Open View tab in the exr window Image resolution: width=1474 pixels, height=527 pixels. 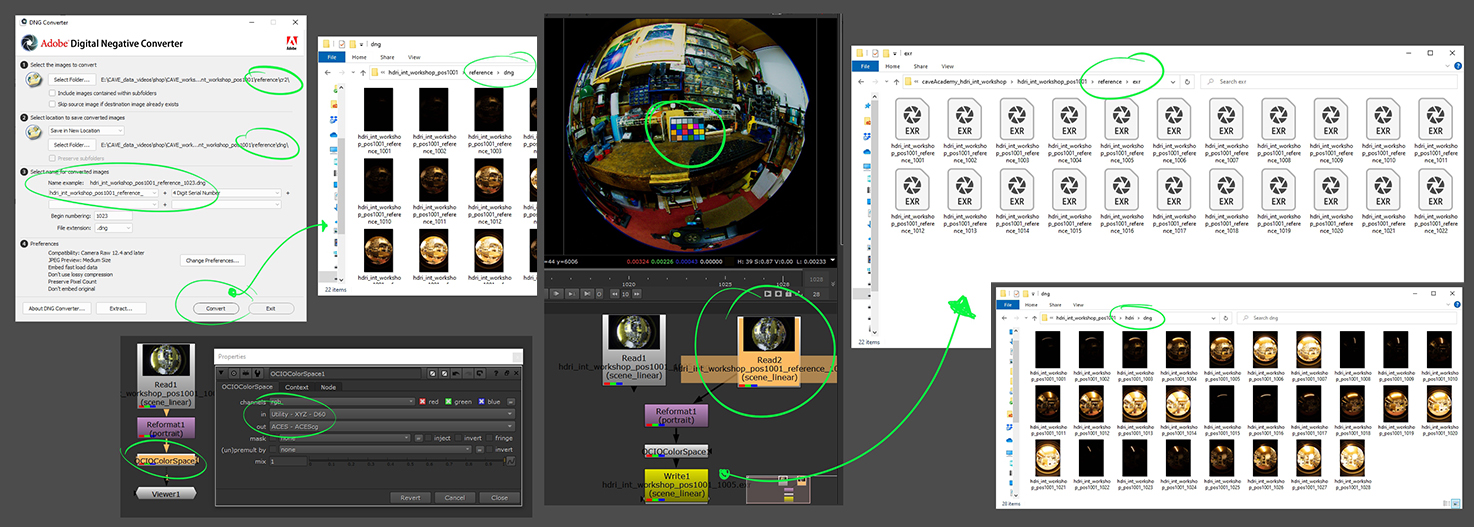[948, 66]
